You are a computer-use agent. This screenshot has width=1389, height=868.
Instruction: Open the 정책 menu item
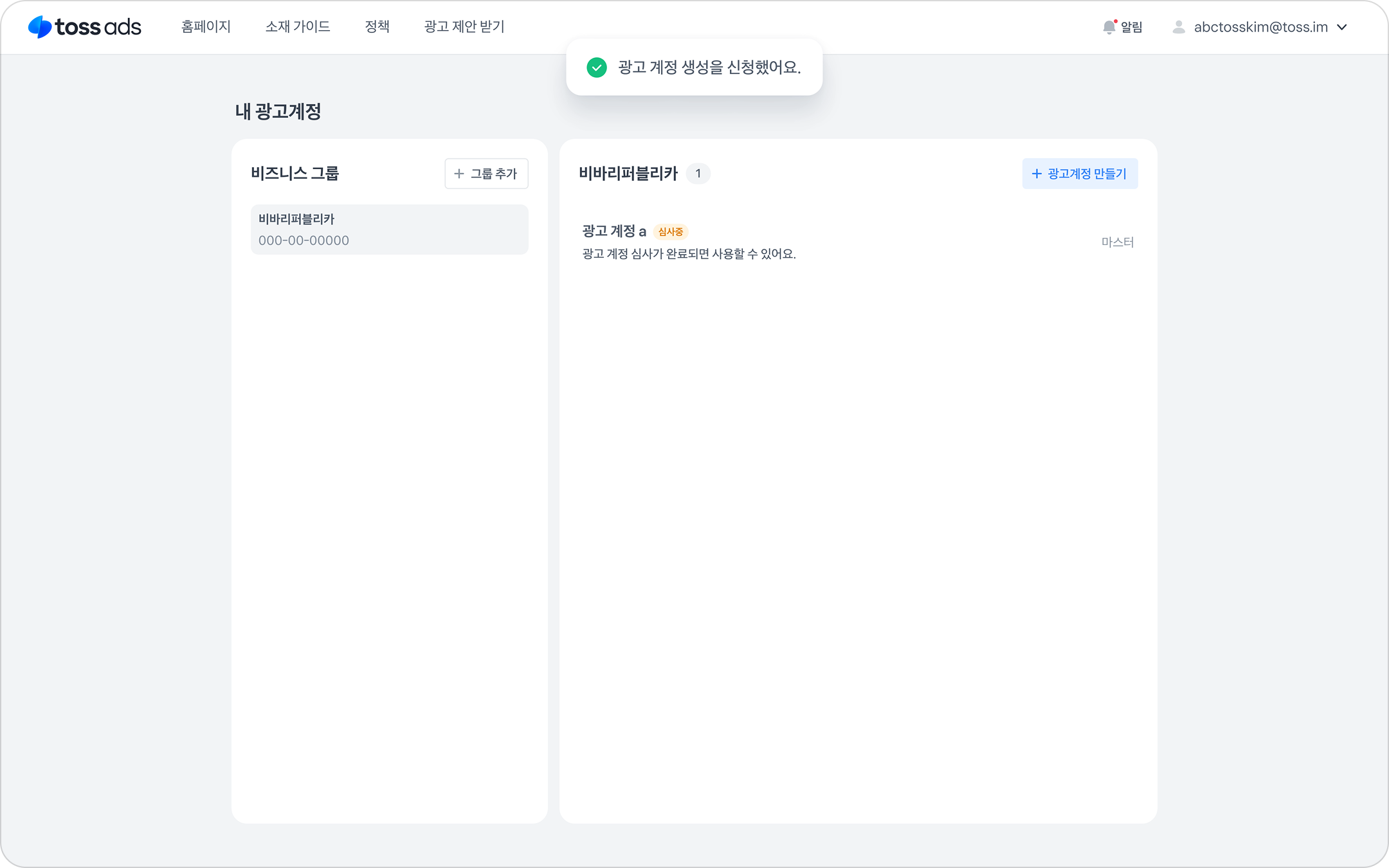pos(377,27)
